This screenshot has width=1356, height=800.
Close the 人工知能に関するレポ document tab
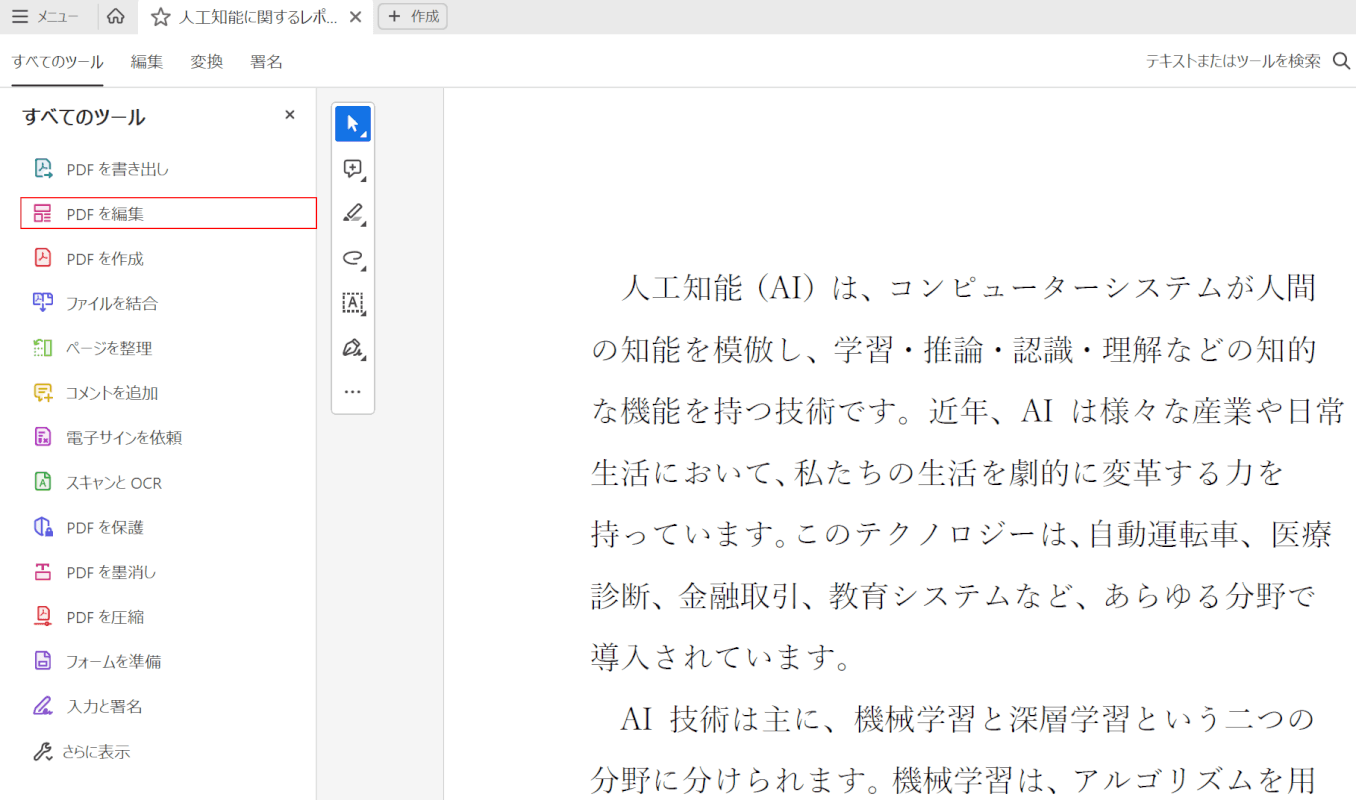(355, 17)
